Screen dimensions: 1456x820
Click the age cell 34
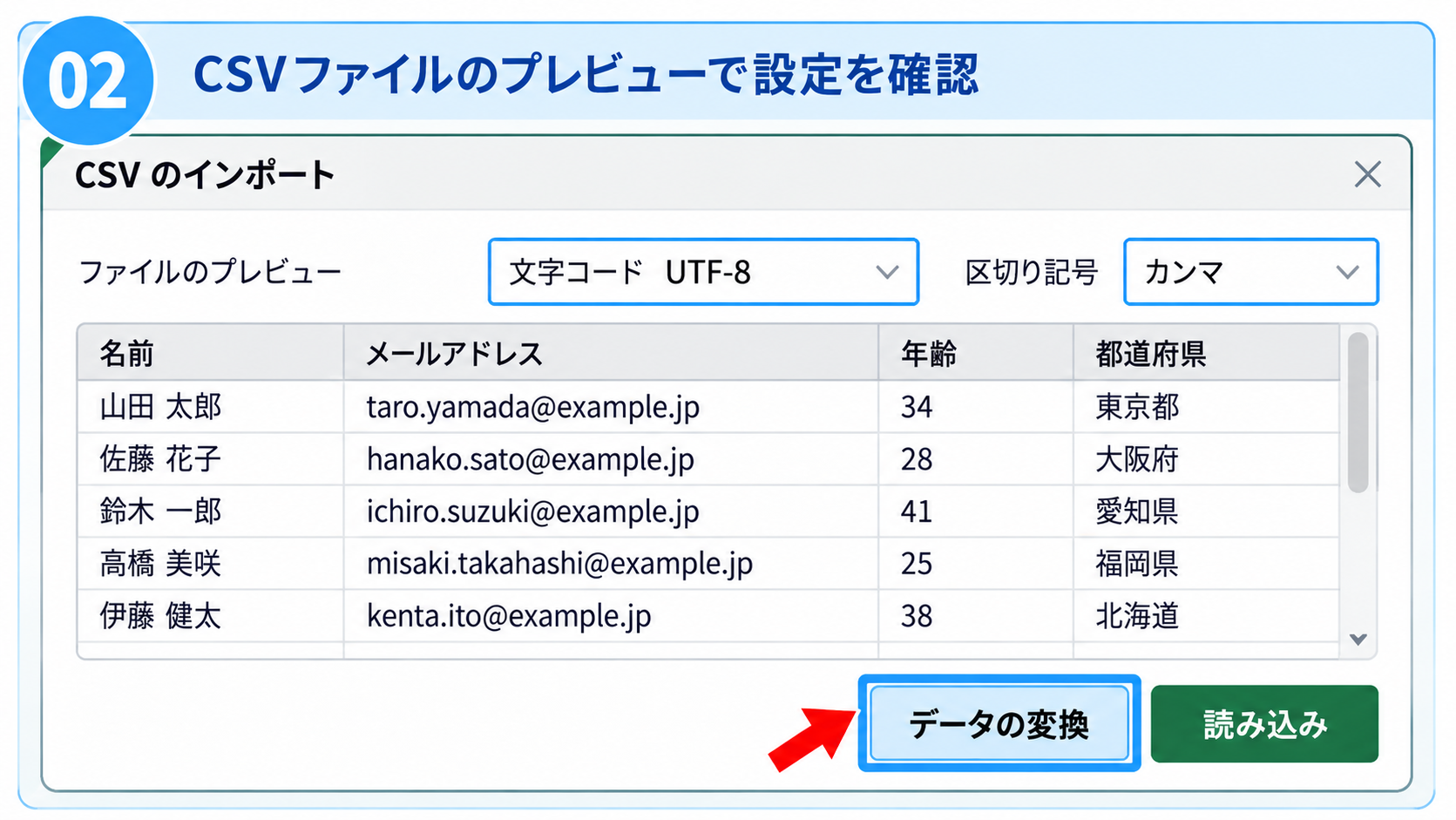[976, 407]
